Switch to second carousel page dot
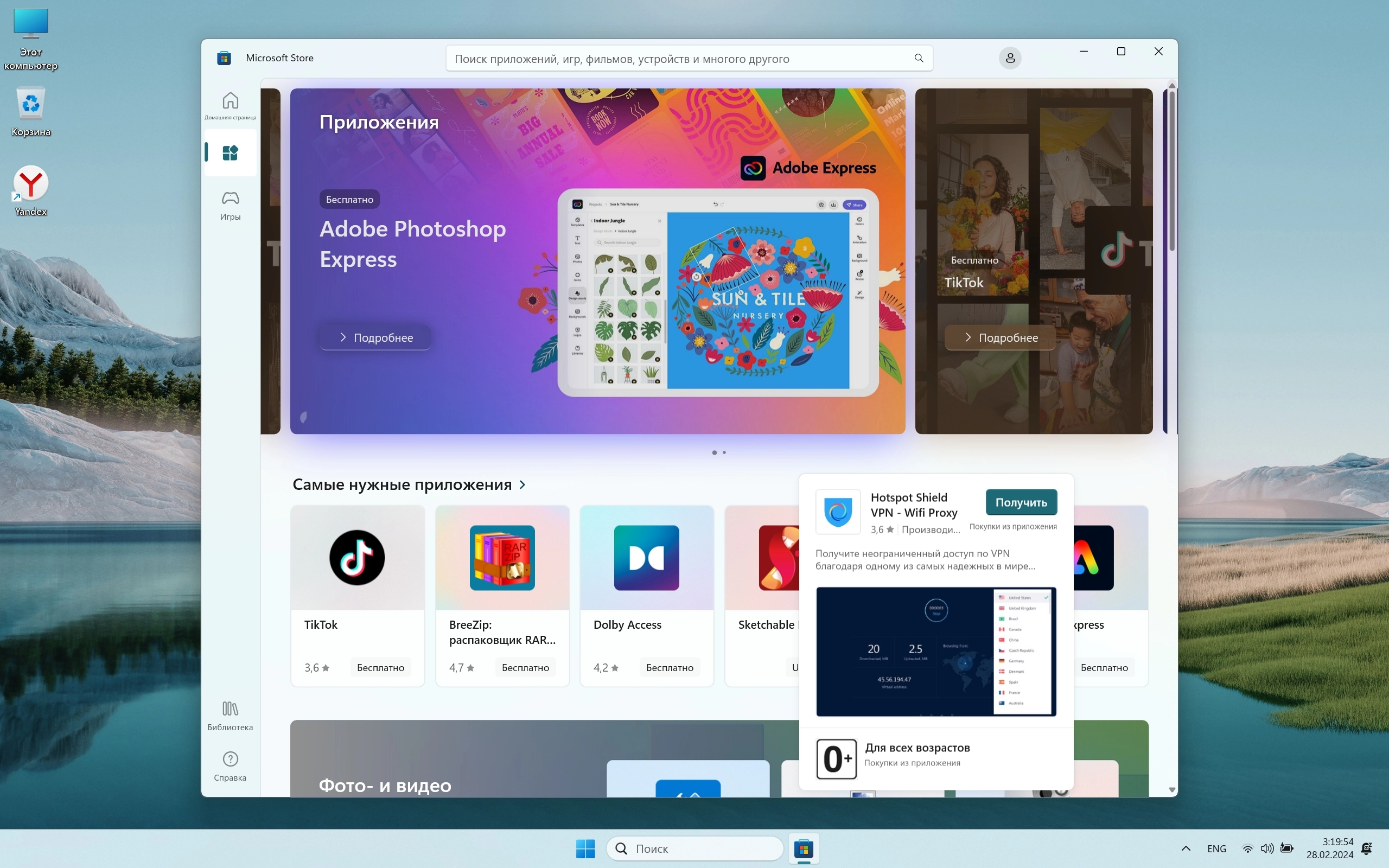The width and height of the screenshot is (1389, 868). 724,452
